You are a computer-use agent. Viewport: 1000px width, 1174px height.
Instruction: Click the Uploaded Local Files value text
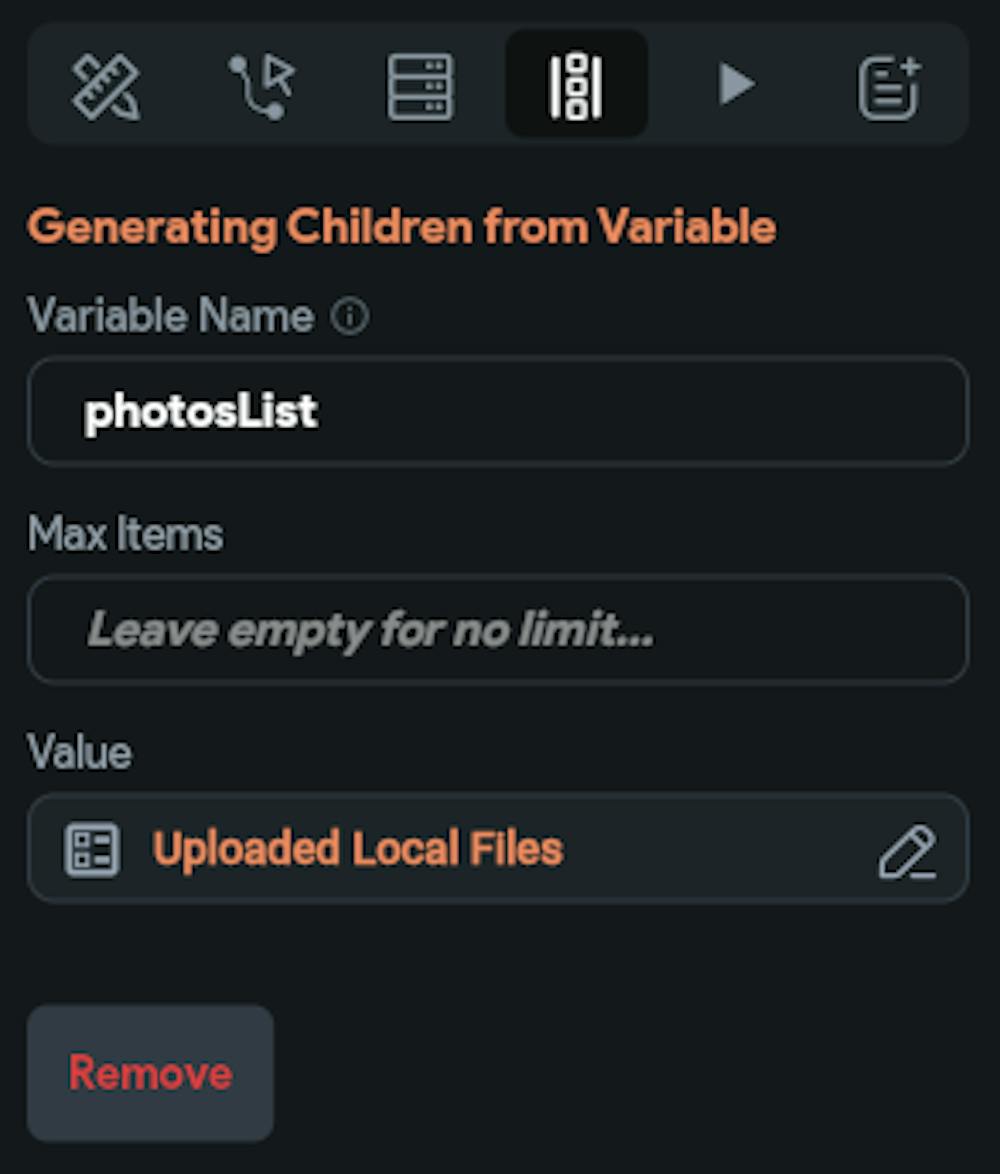(x=357, y=849)
